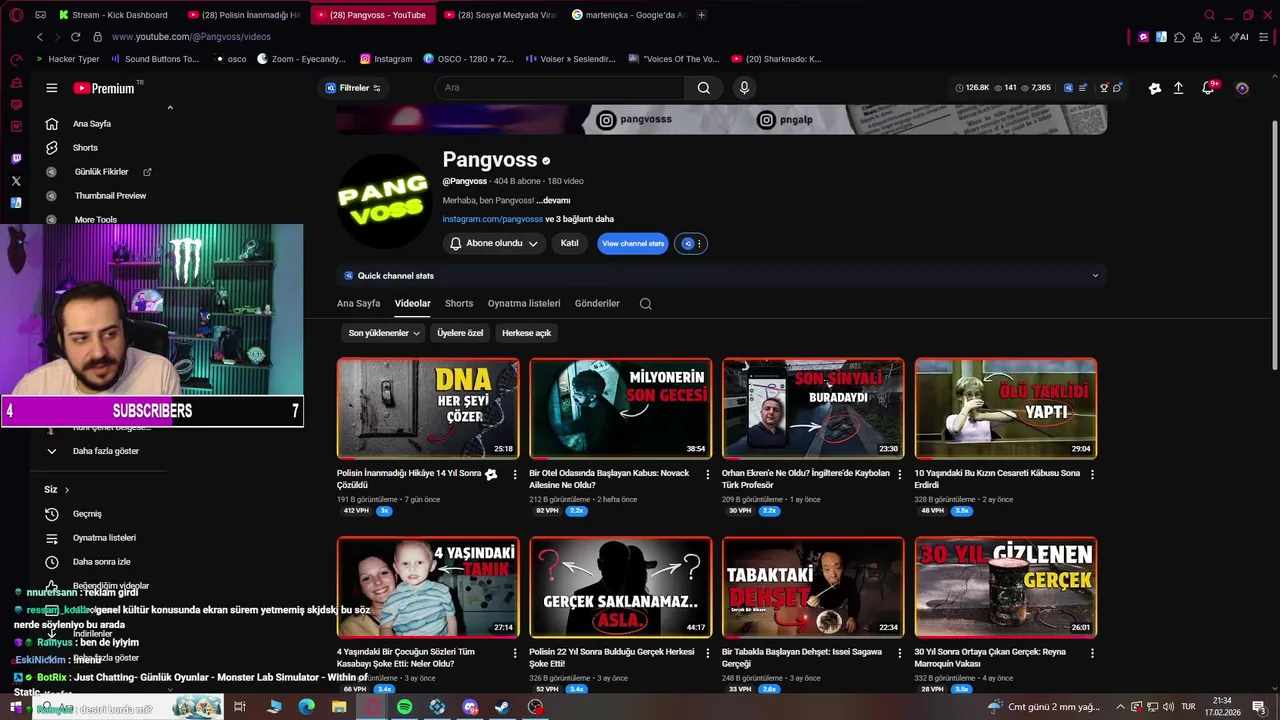This screenshot has height=720, width=1280.
Task: Click the browser address bar URL
Action: [191, 37]
